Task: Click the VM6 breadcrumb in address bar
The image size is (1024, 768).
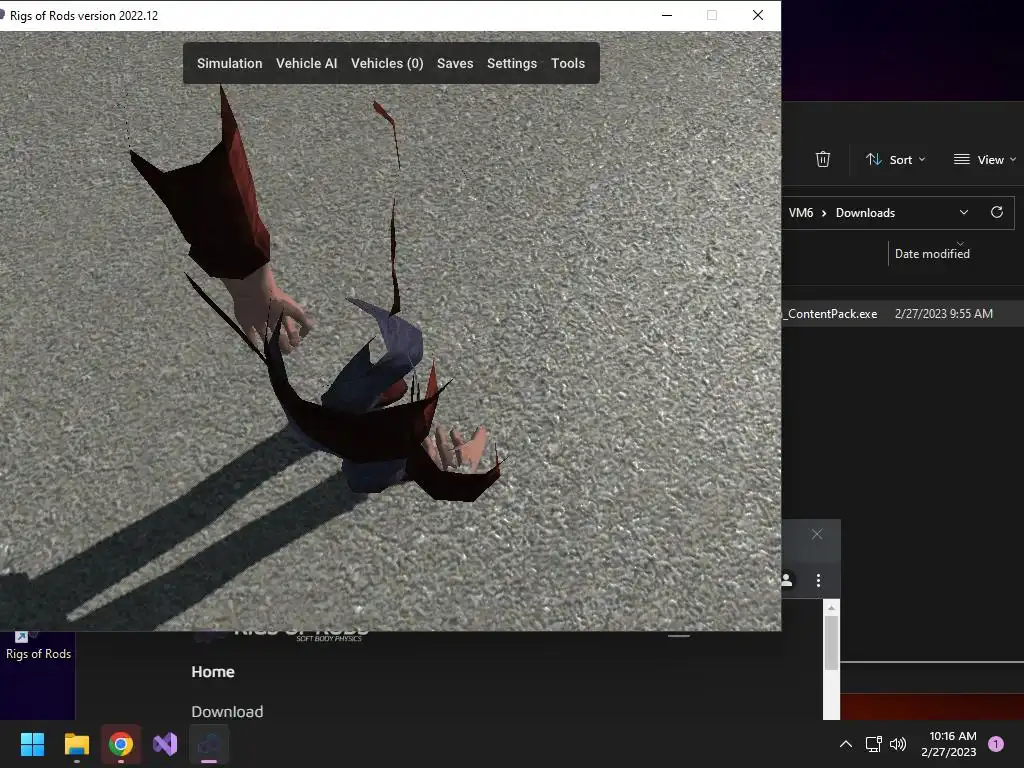Action: [x=801, y=213]
